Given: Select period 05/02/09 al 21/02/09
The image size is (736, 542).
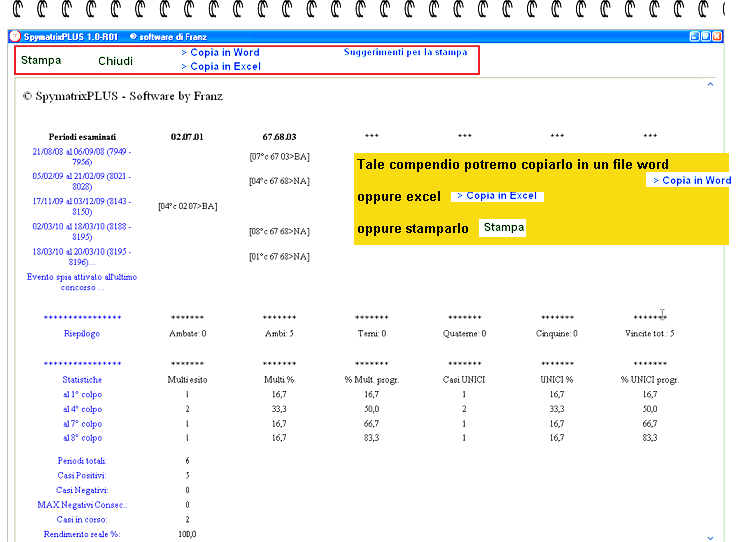Looking at the screenshot, I should click(82, 181).
